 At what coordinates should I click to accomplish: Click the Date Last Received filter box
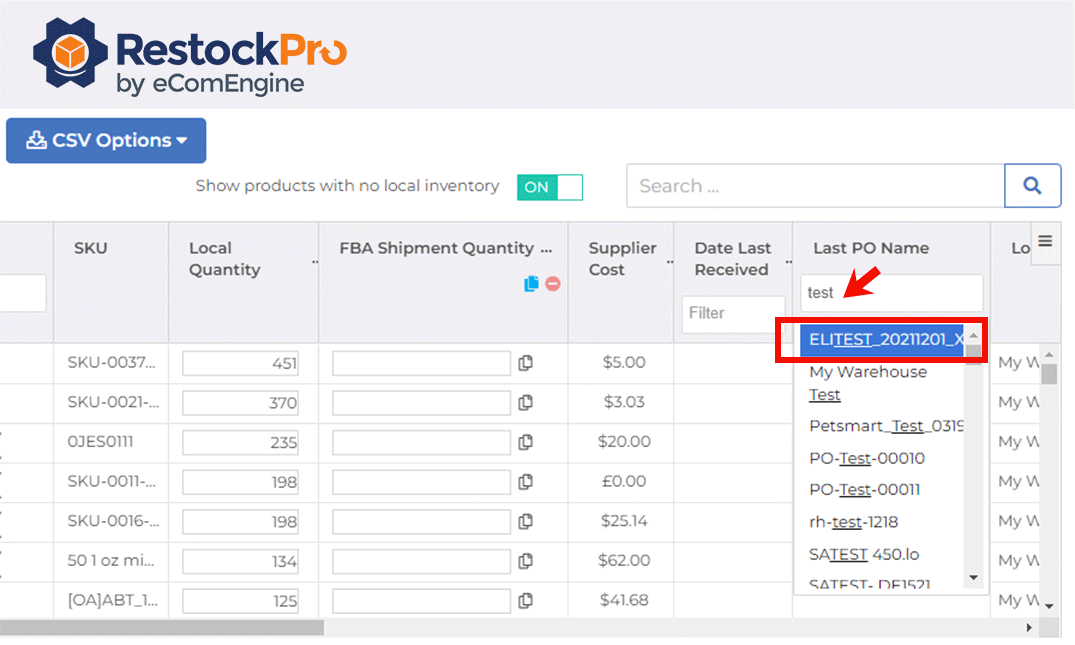[732, 314]
